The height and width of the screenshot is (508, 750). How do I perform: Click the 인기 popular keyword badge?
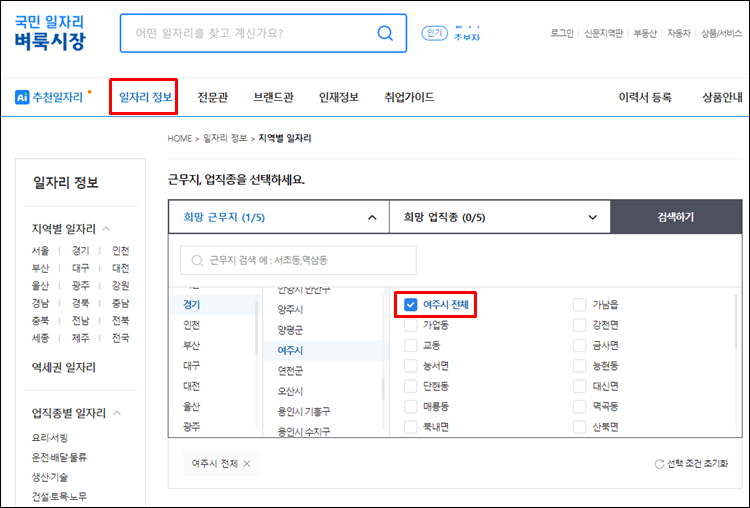tap(434, 33)
